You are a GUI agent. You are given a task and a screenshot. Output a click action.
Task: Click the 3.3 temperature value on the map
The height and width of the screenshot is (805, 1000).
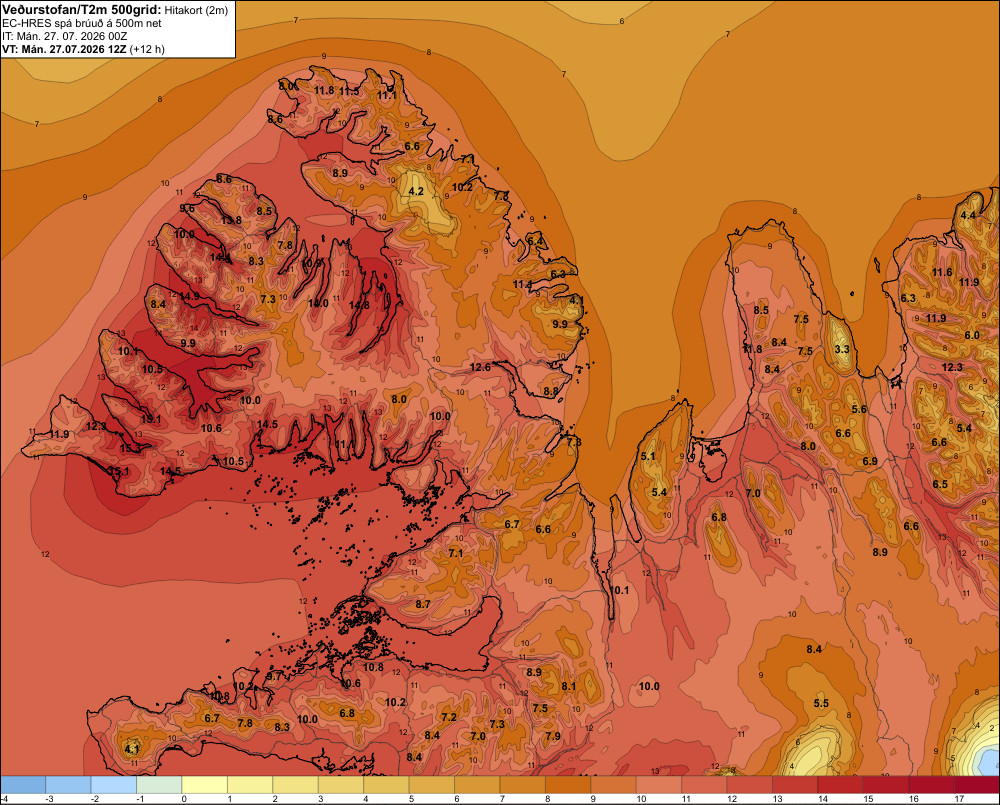[842, 349]
